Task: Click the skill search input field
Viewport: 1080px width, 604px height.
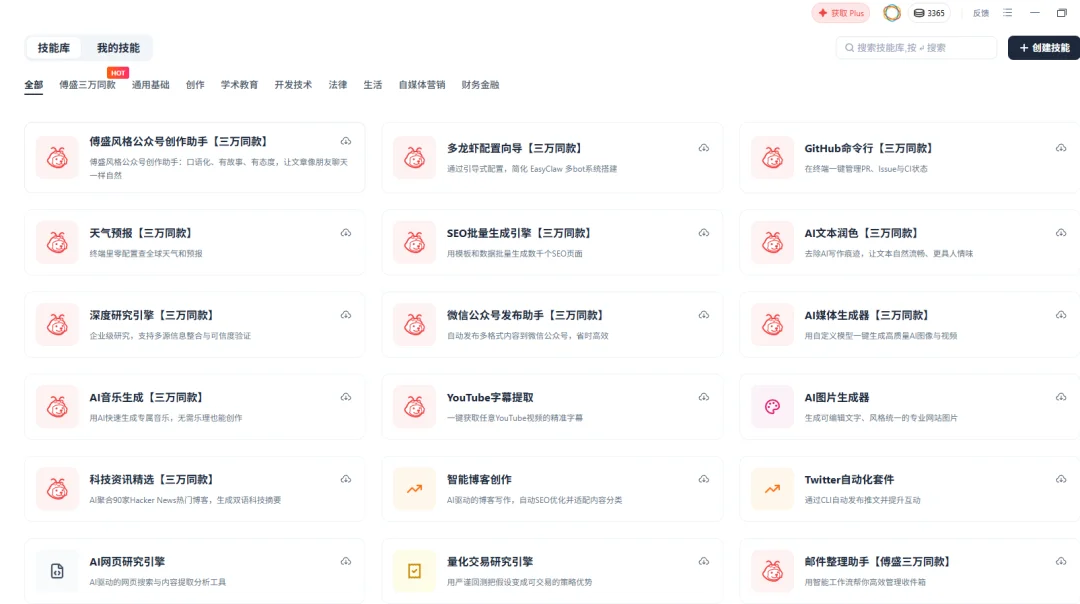Action: pos(917,47)
